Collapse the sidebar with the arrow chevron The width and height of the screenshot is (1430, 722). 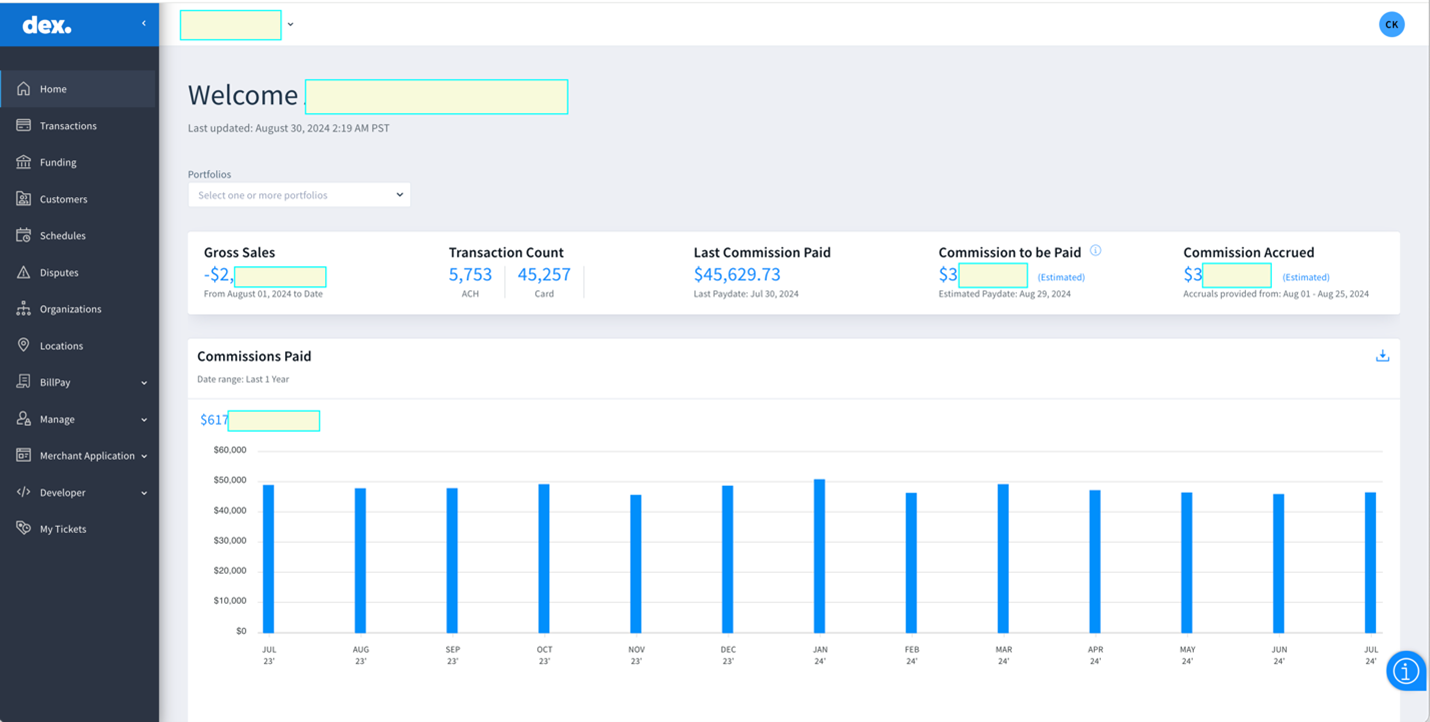143,23
